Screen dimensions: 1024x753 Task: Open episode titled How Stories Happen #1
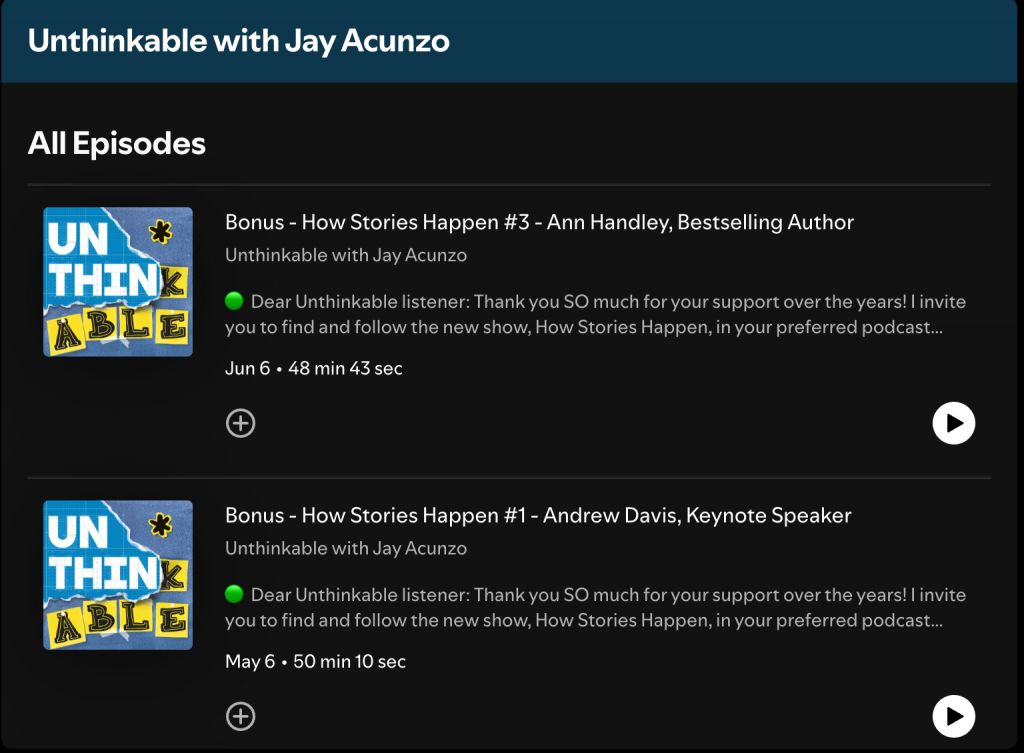pyautogui.click(x=538, y=516)
